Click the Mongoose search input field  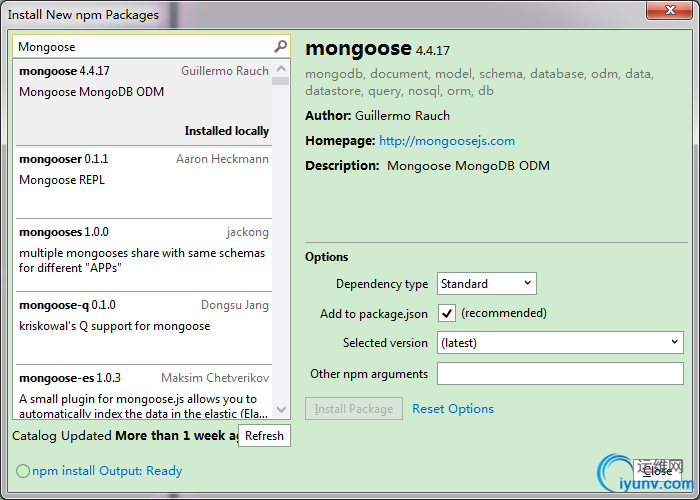151,46
